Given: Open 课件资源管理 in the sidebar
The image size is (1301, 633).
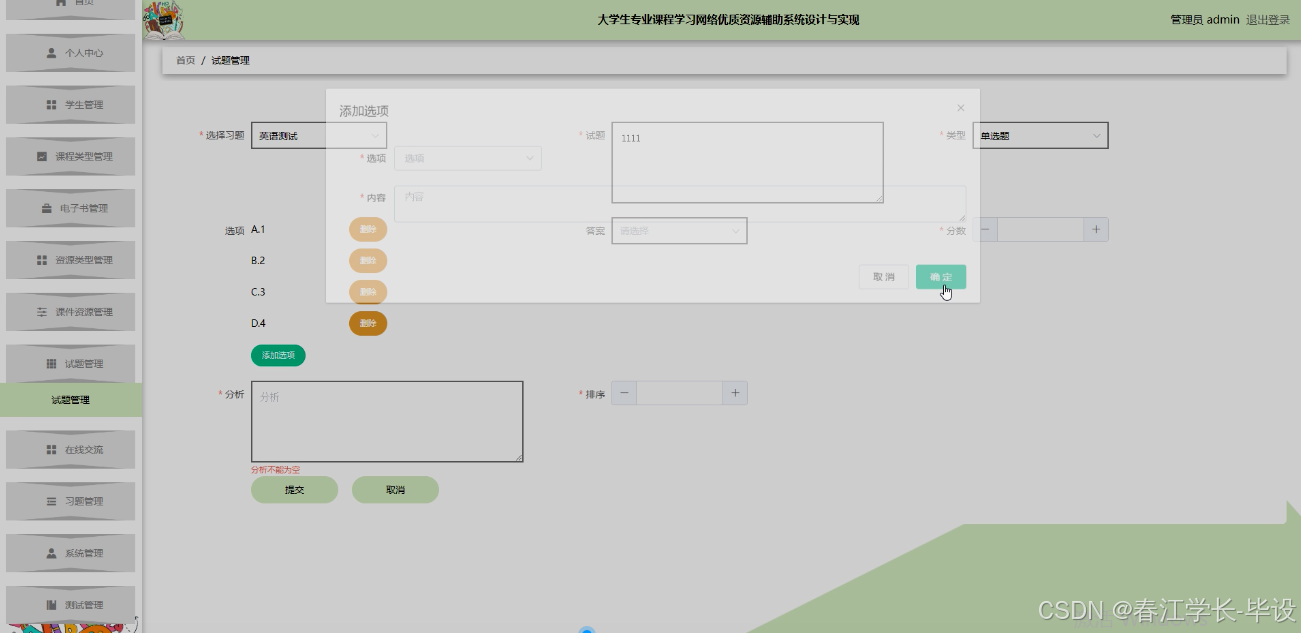Looking at the screenshot, I should (x=70, y=312).
